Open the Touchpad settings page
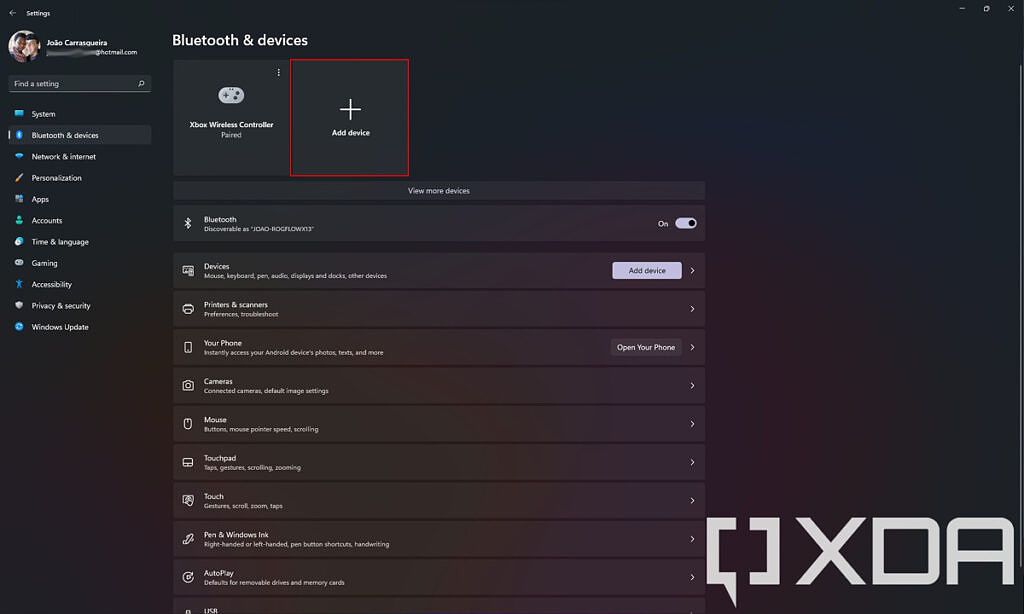Image resolution: width=1024 pixels, height=614 pixels. 438,462
